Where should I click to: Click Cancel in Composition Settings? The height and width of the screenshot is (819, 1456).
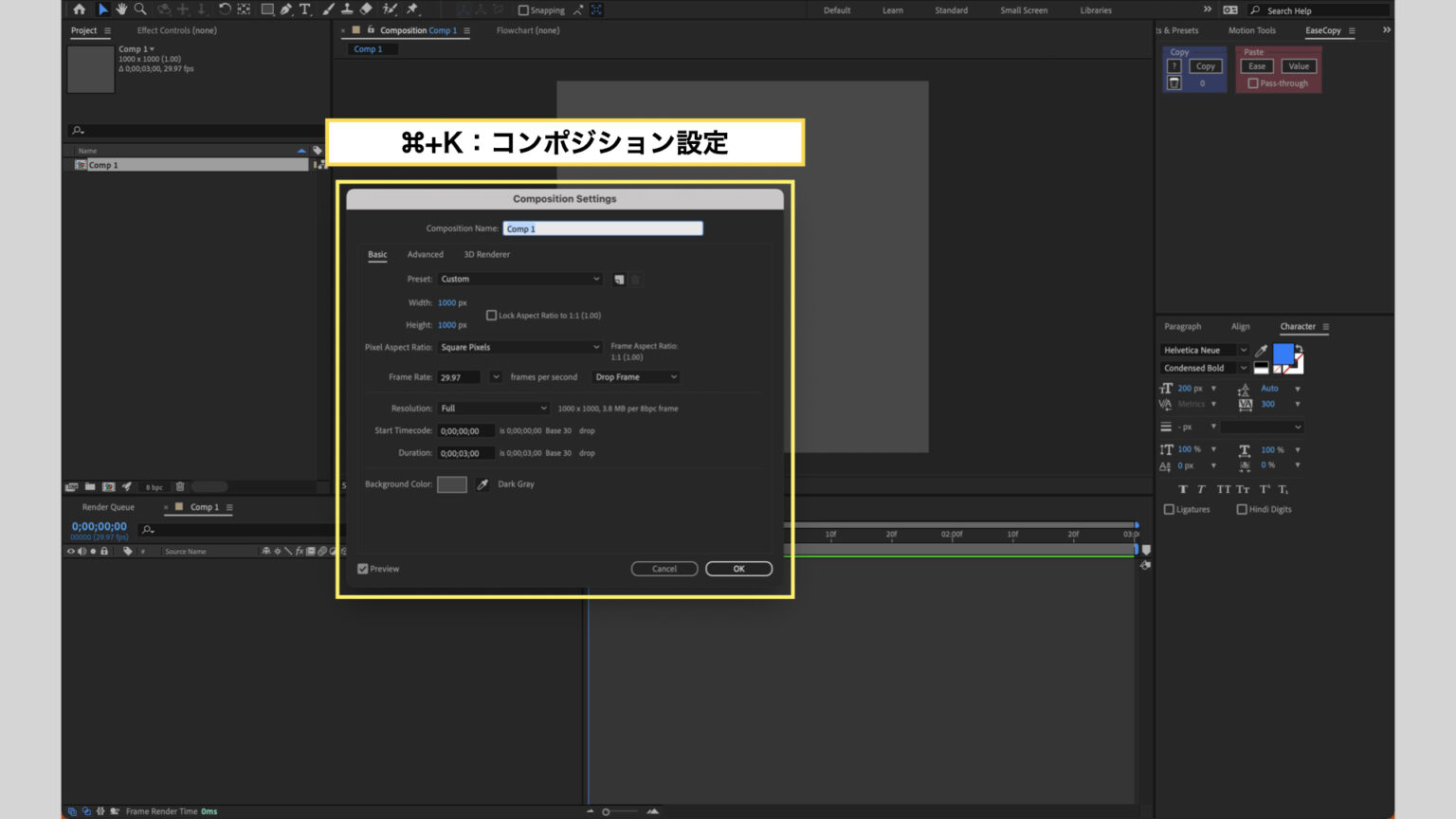664,568
